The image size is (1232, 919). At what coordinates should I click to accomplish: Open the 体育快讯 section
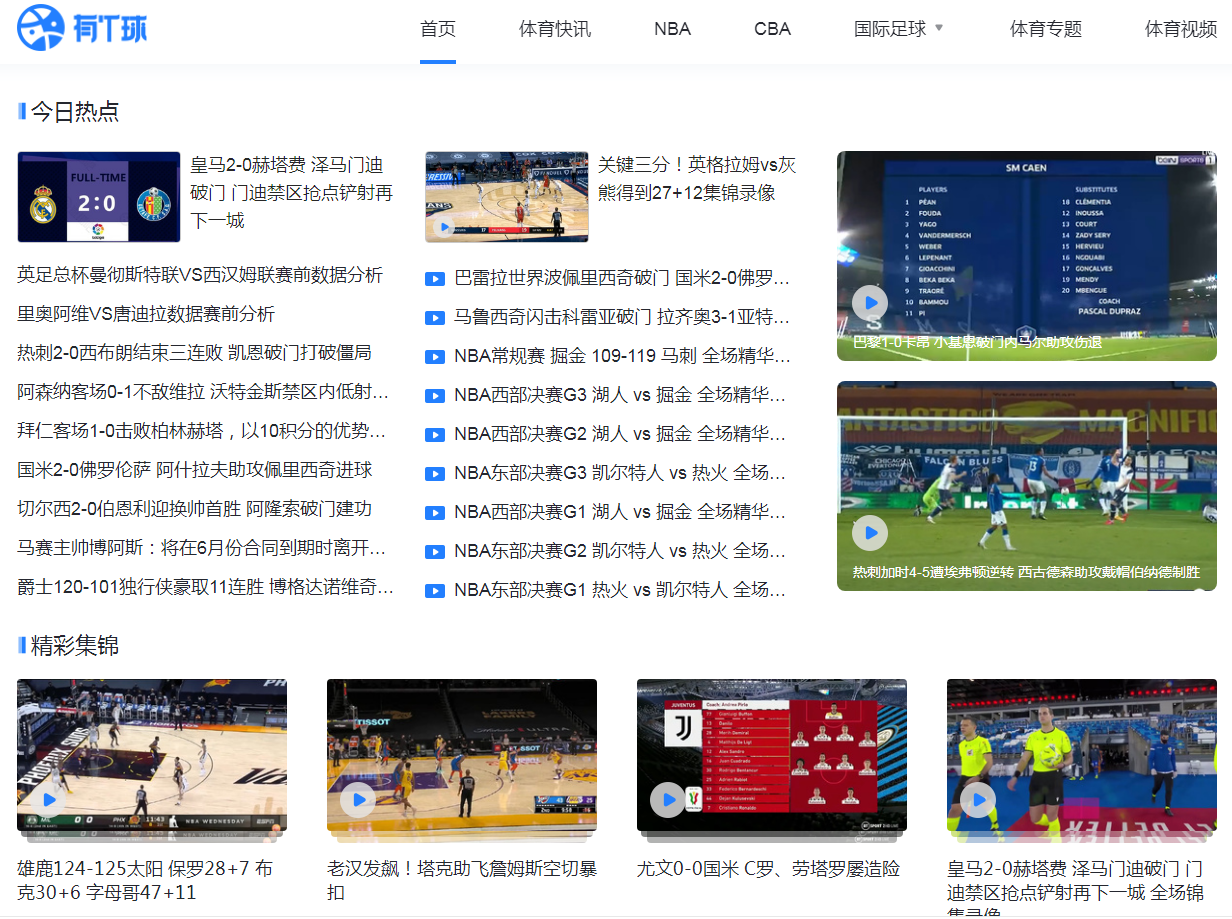tap(555, 29)
